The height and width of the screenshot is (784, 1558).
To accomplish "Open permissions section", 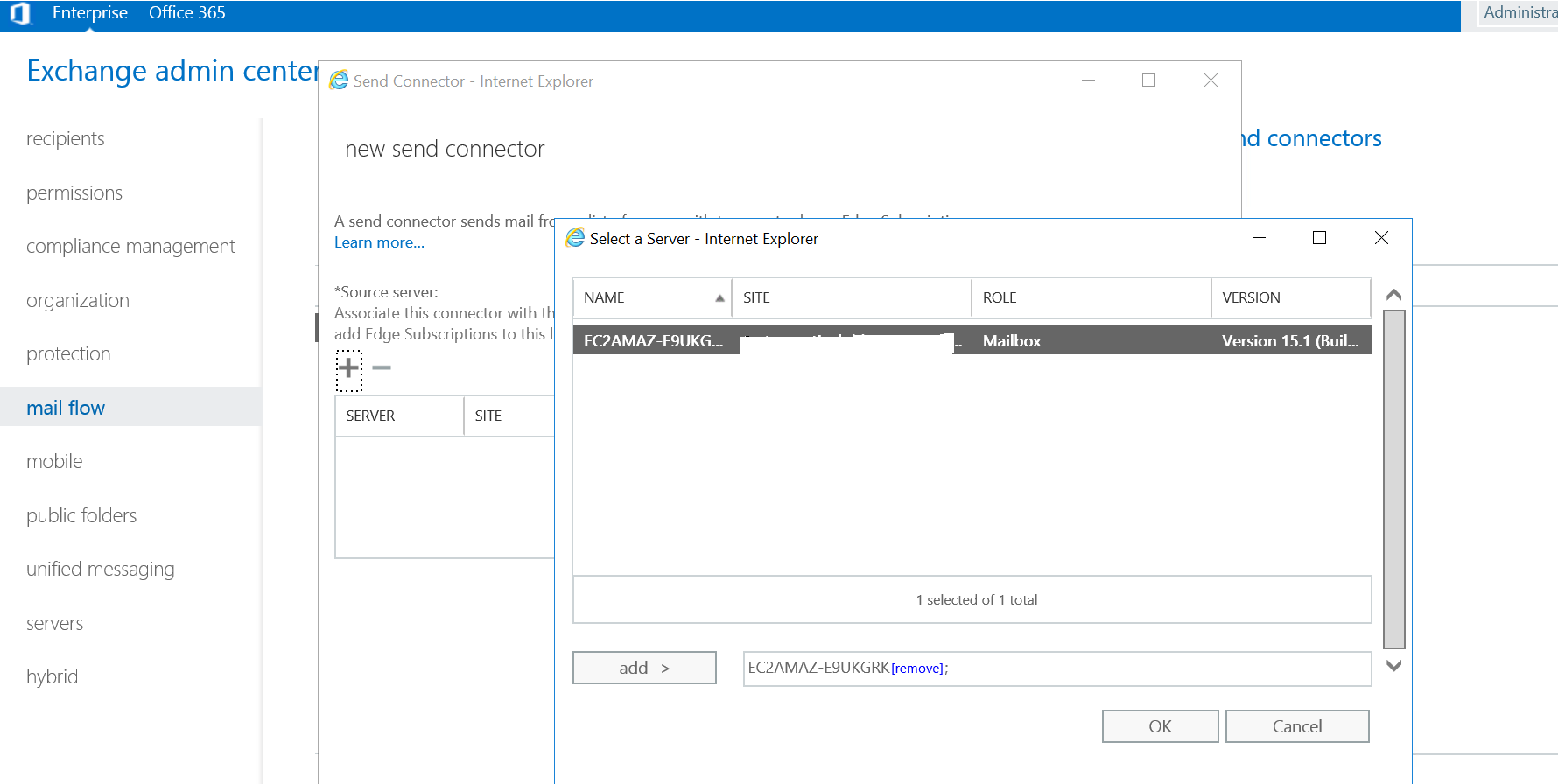I will [74, 193].
